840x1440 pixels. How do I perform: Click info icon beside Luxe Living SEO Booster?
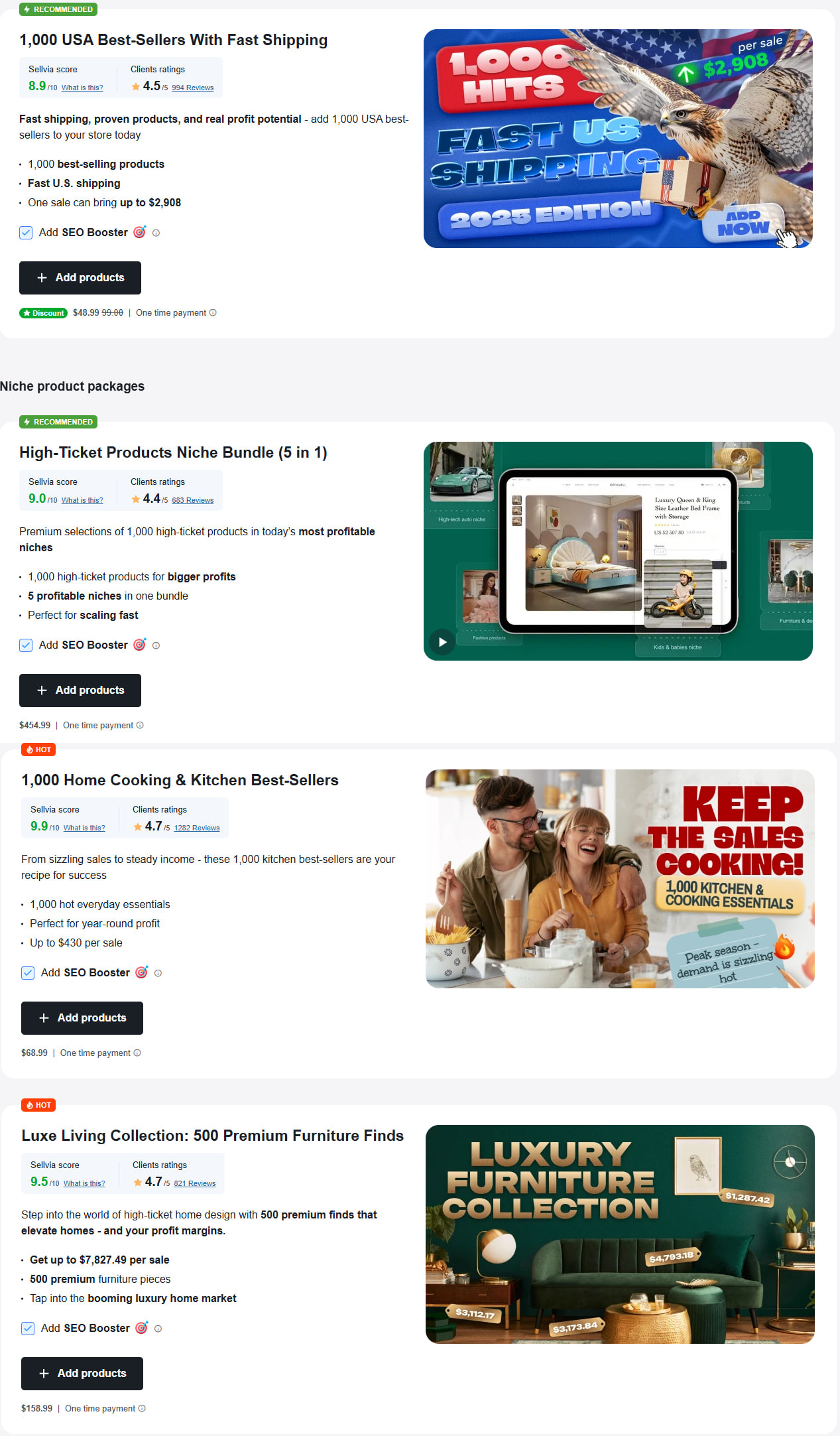[x=158, y=1329]
